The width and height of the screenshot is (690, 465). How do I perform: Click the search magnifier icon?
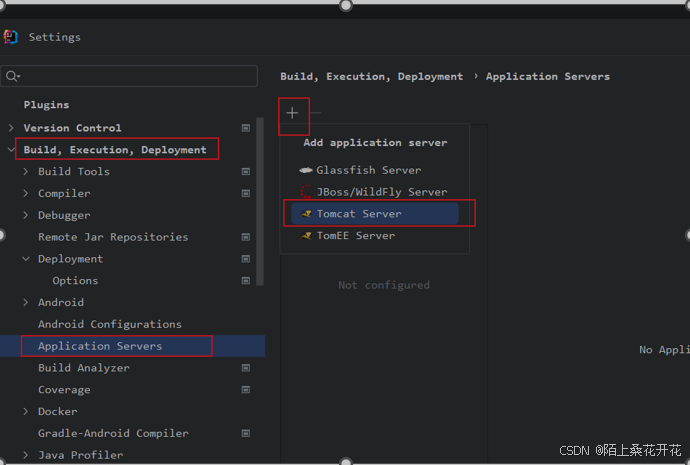pyautogui.click(x=12, y=76)
